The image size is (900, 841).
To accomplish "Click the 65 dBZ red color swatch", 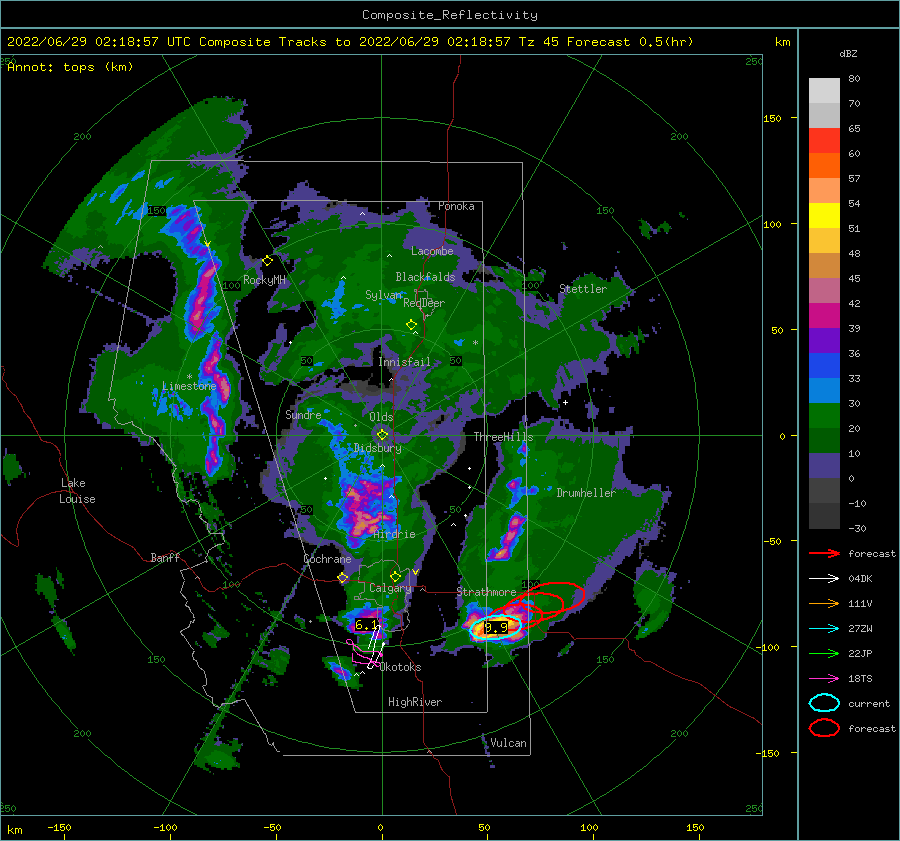I will 824,140.
